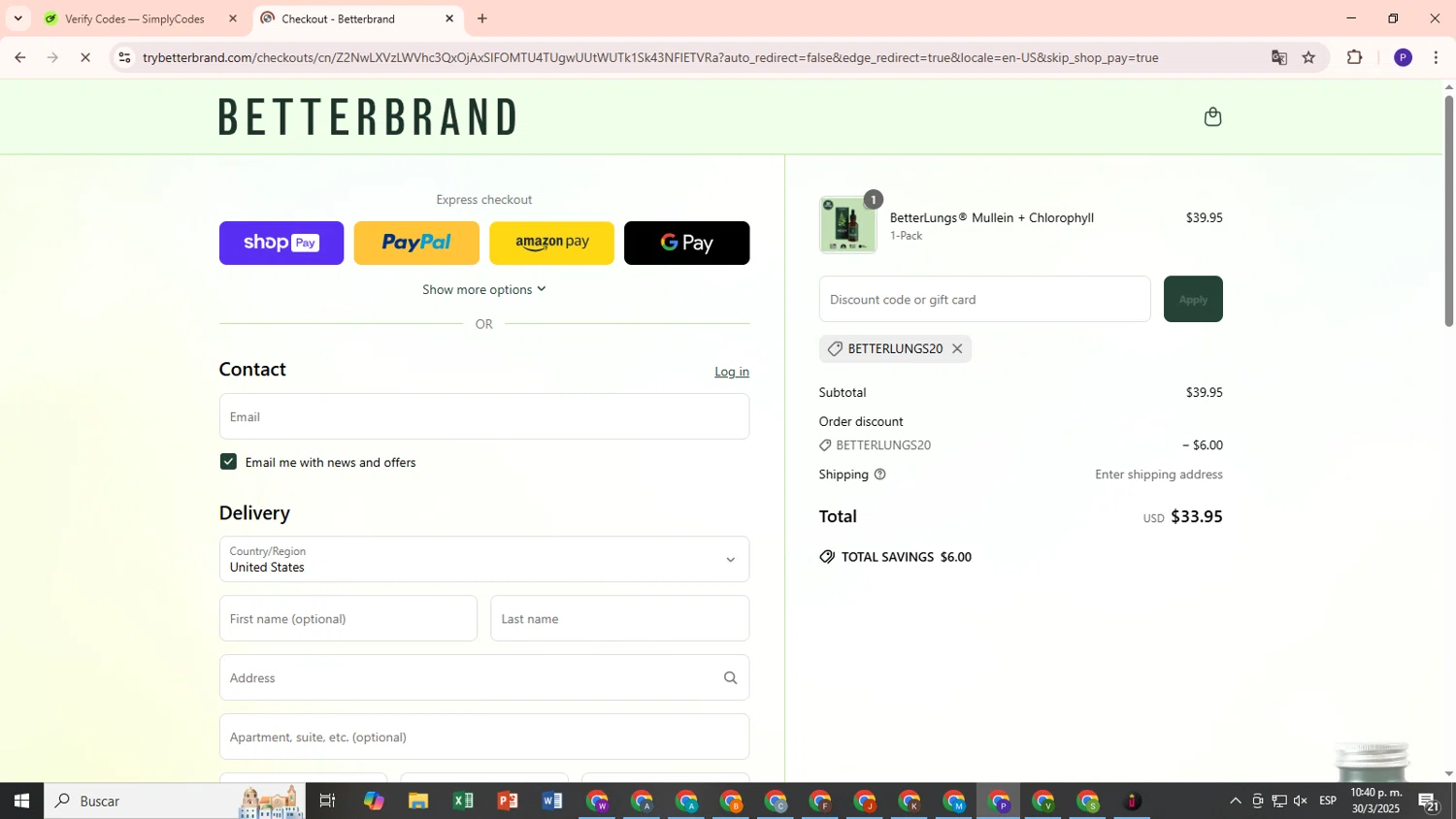Click the address search magnifier icon
Screen dimensions: 1456x819
(x=730, y=678)
